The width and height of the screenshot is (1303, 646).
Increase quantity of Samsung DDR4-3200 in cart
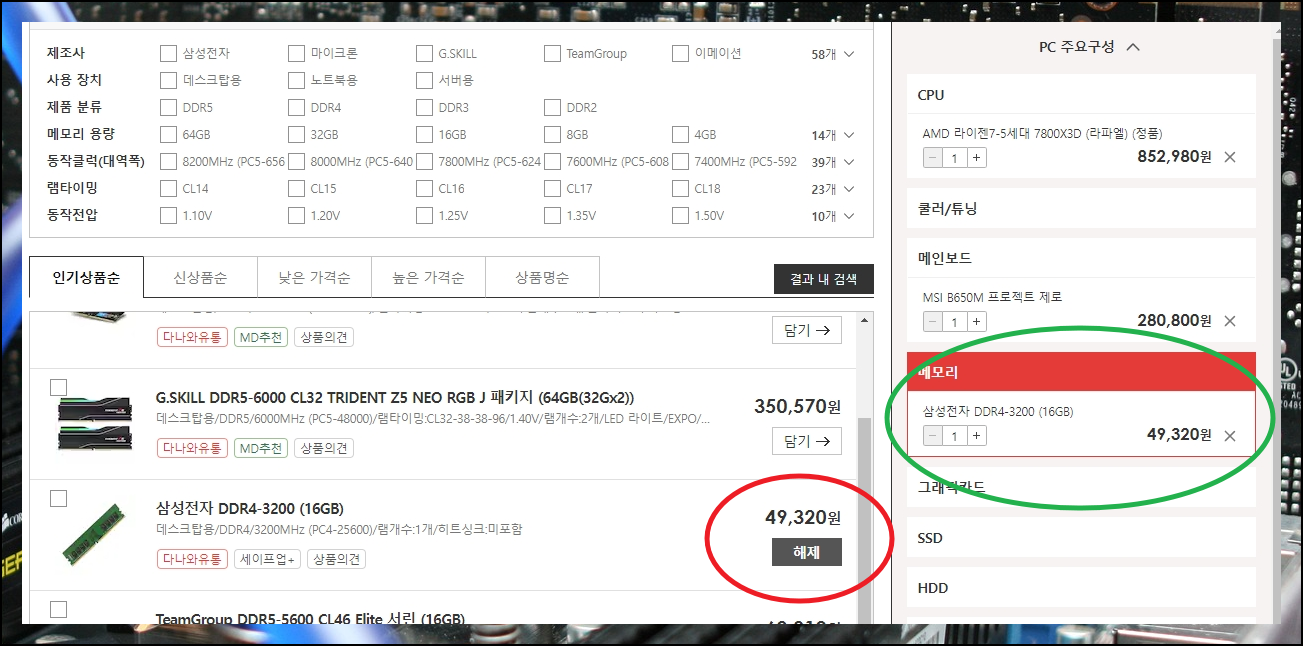pyautogui.click(x=977, y=435)
